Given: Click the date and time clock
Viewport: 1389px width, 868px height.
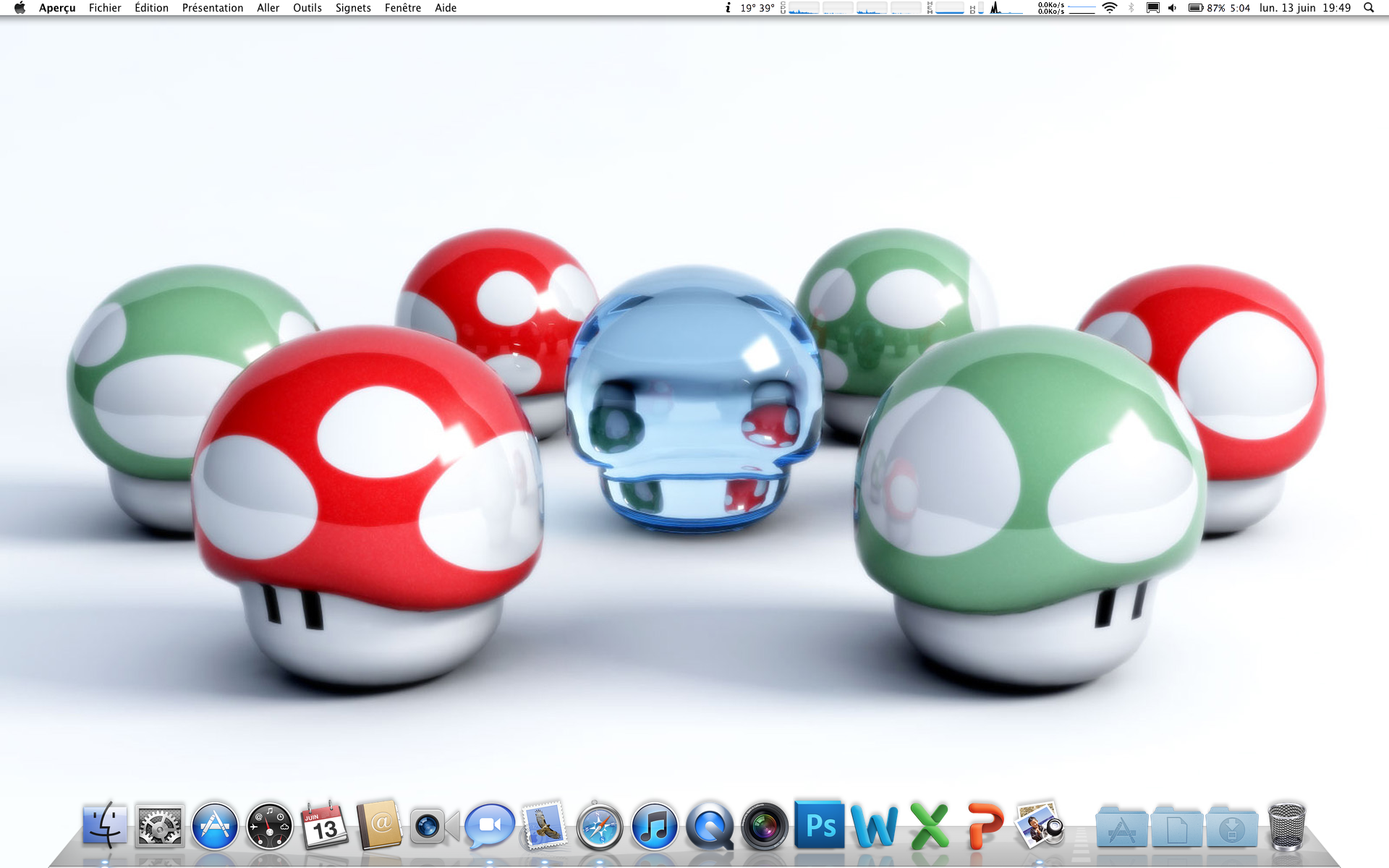Looking at the screenshot, I should point(1304,8).
